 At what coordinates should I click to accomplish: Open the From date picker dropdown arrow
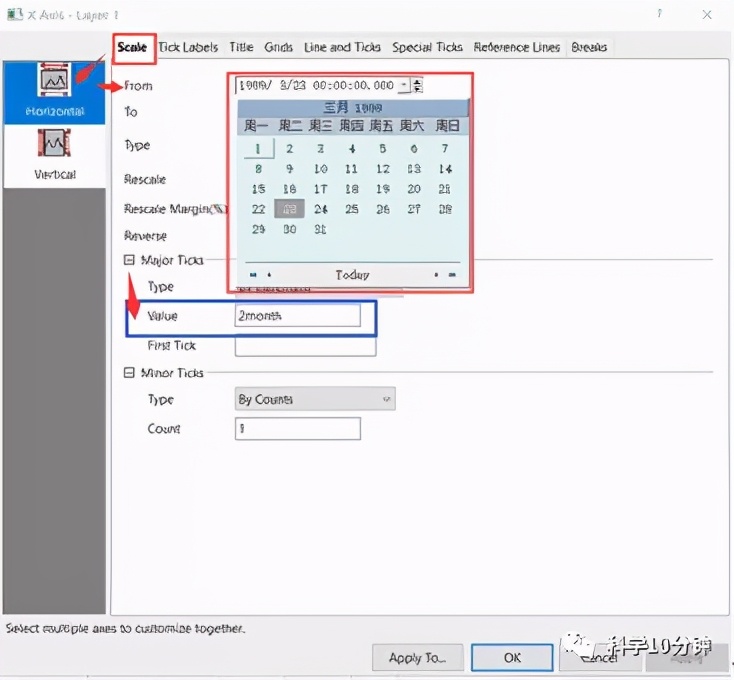click(404, 85)
